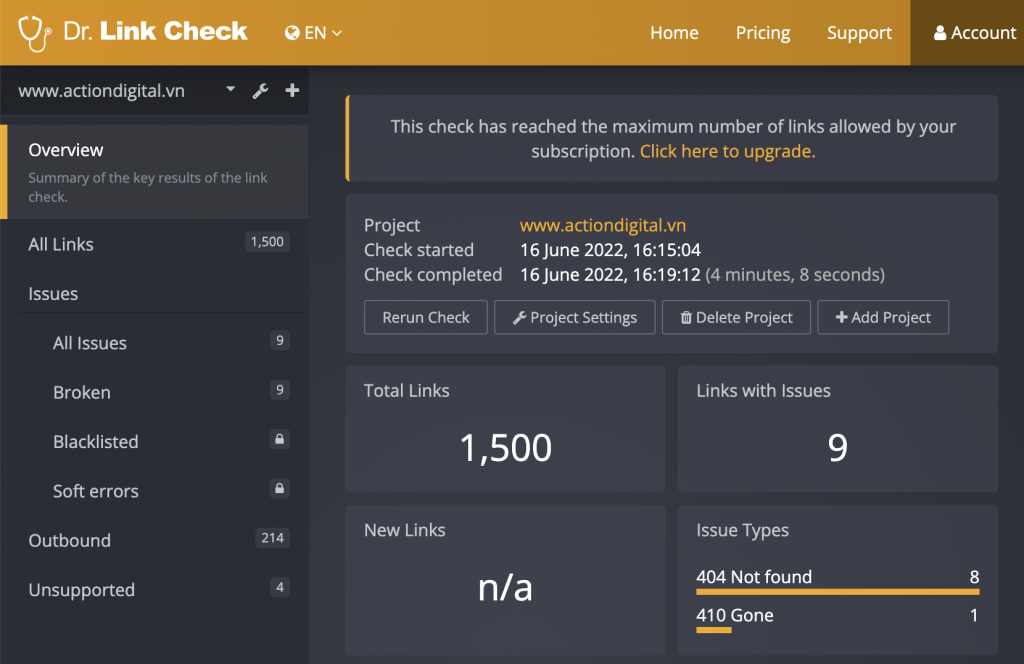Screen dimensions: 1024x664
Task: Select the Overview sidebar item
Action: 154,172
